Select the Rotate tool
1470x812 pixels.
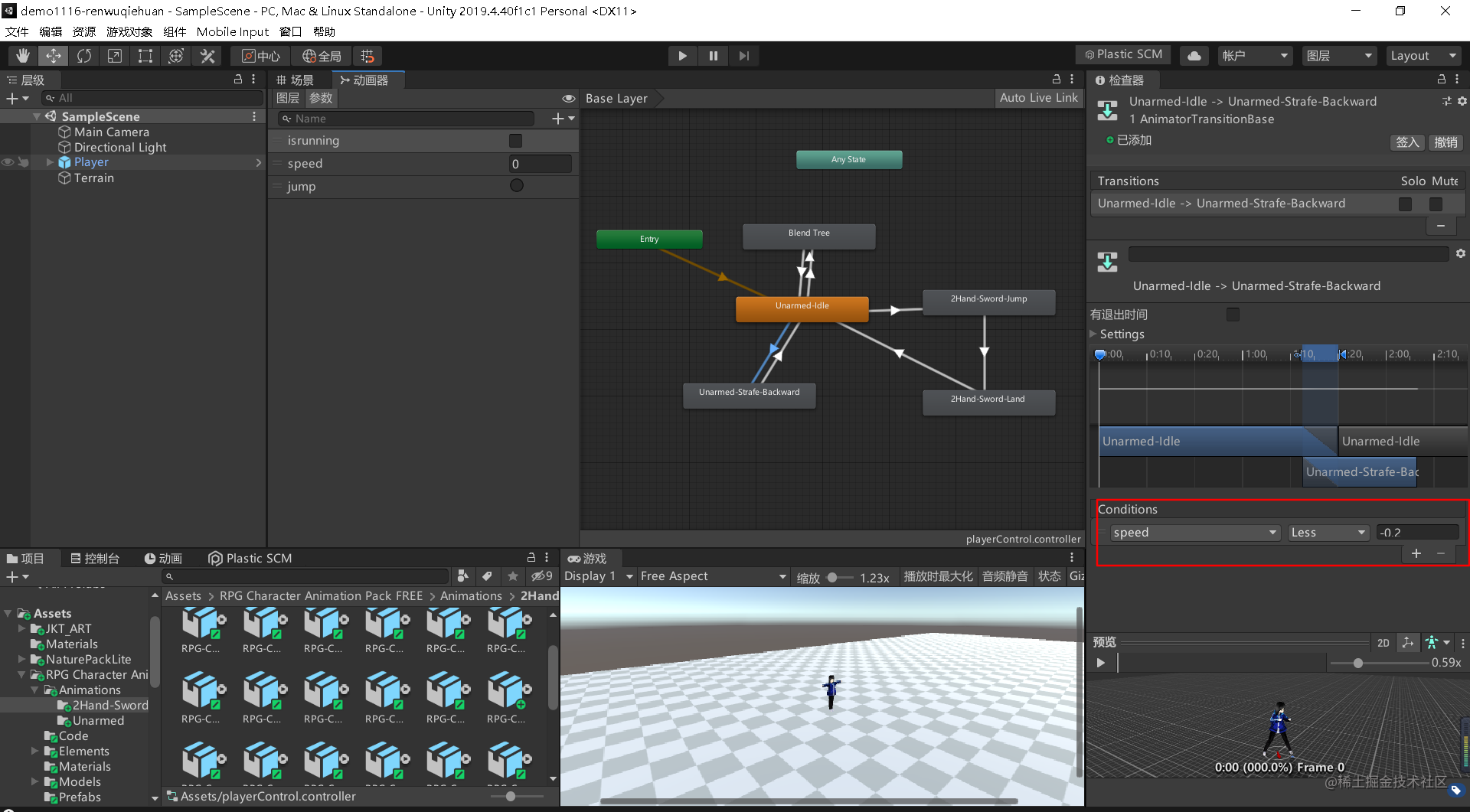tap(83, 55)
